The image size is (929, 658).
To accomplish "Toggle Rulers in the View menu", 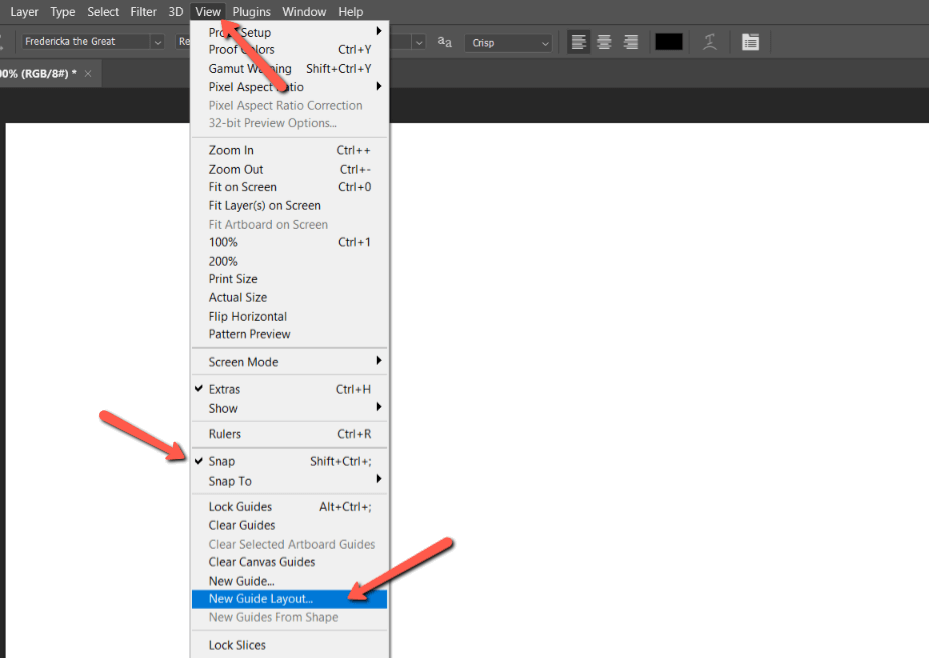I will point(225,434).
